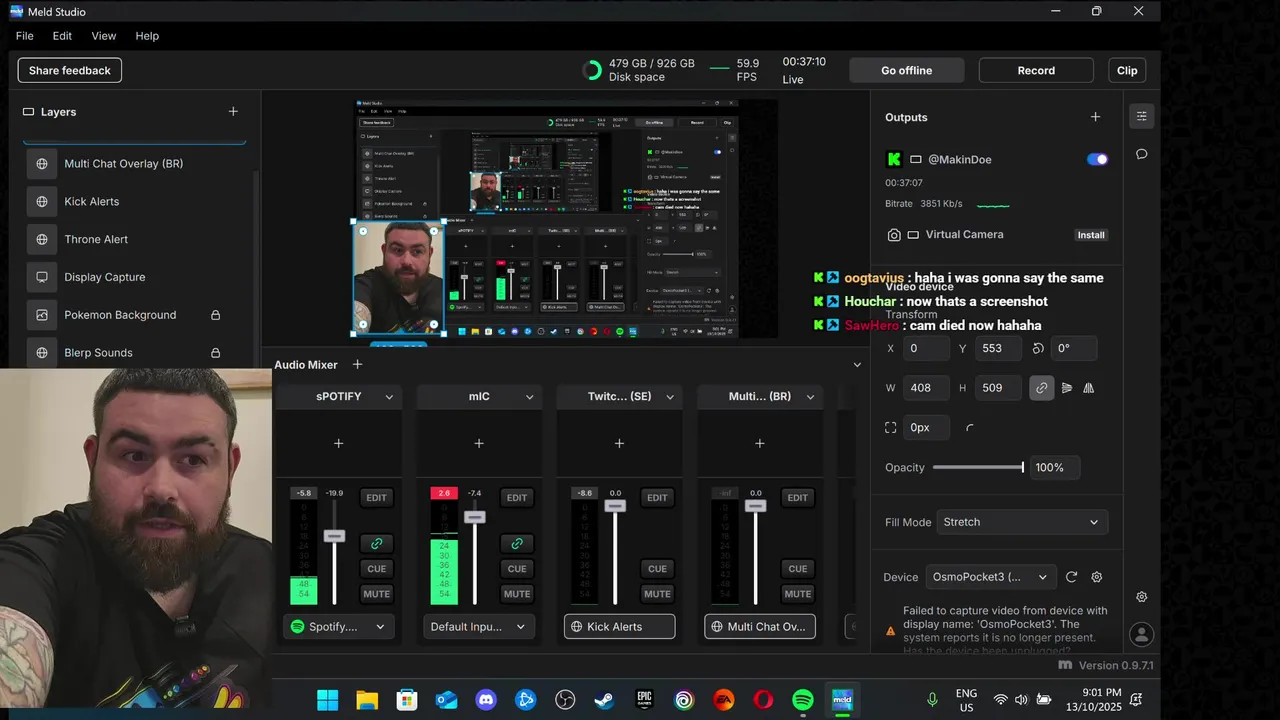Open Discord from the taskbar
Screen dimensions: 1280x720
(x=486, y=700)
